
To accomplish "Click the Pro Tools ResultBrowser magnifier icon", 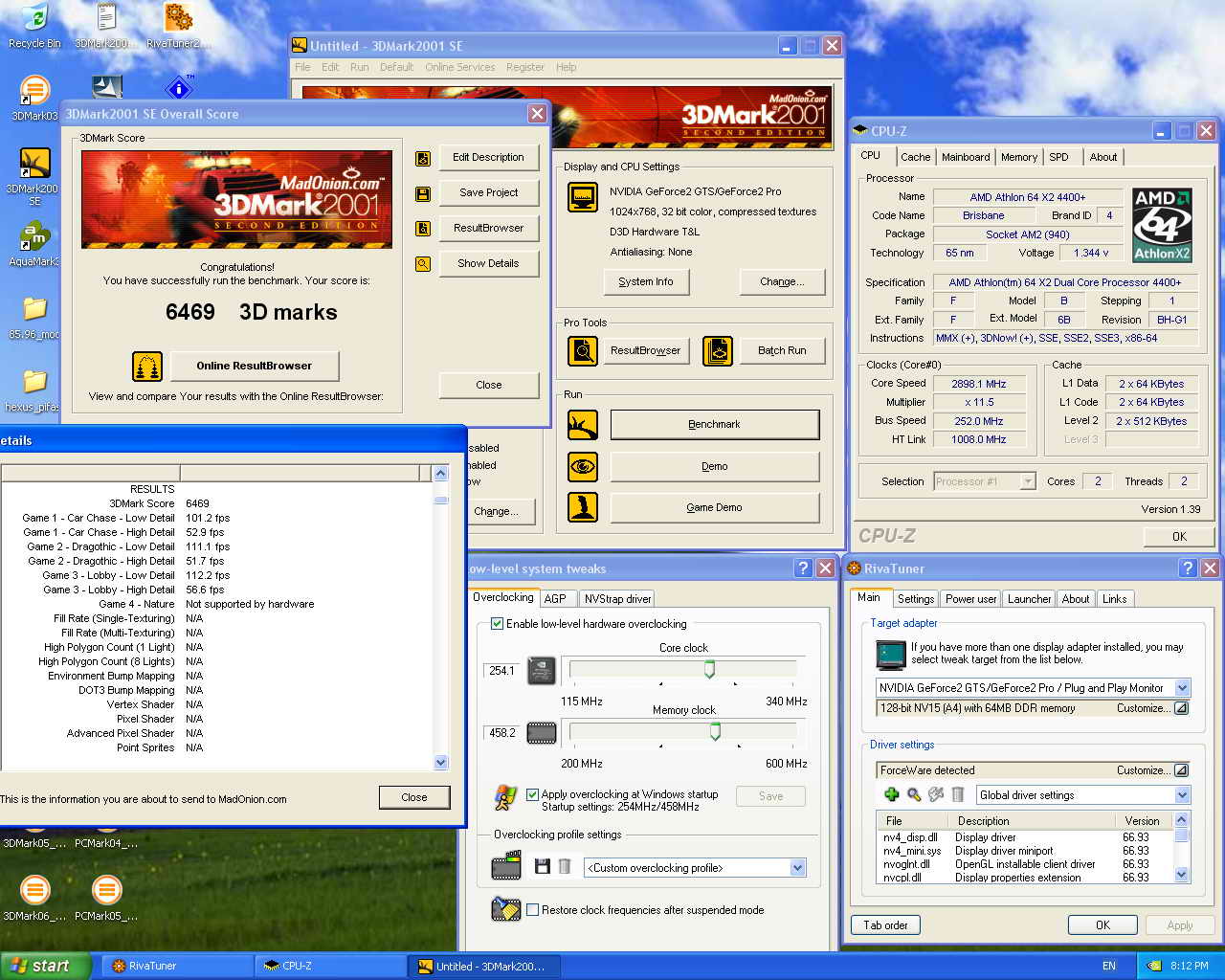I will click(x=583, y=351).
